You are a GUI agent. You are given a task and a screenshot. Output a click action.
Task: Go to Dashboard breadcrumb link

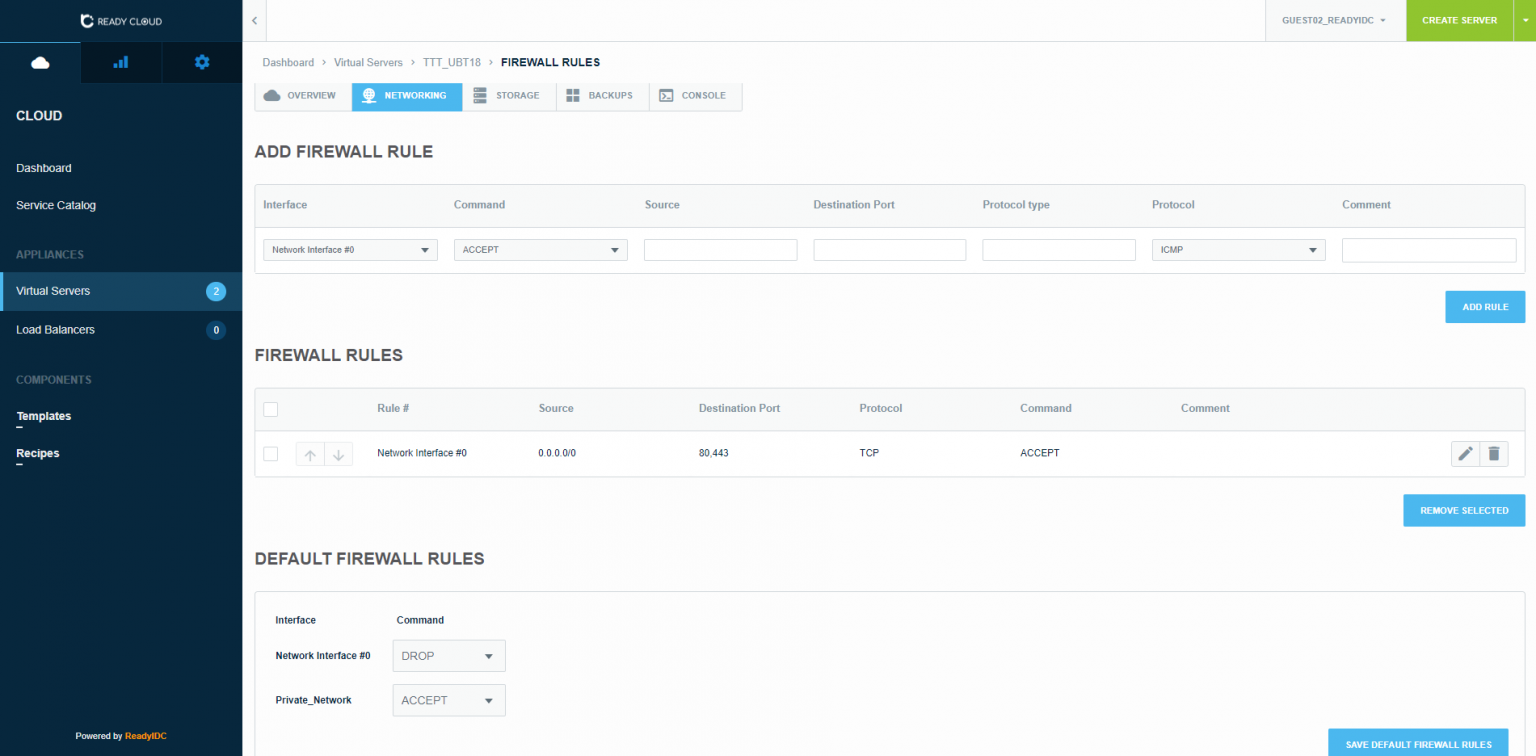click(x=288, y=62)
